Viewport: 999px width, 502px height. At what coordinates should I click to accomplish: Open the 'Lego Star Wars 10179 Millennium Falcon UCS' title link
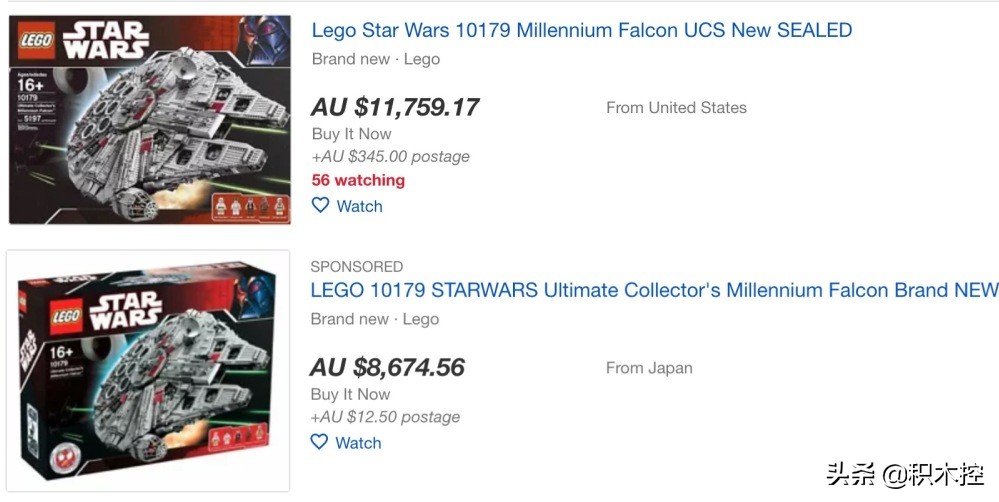(581, 30)
